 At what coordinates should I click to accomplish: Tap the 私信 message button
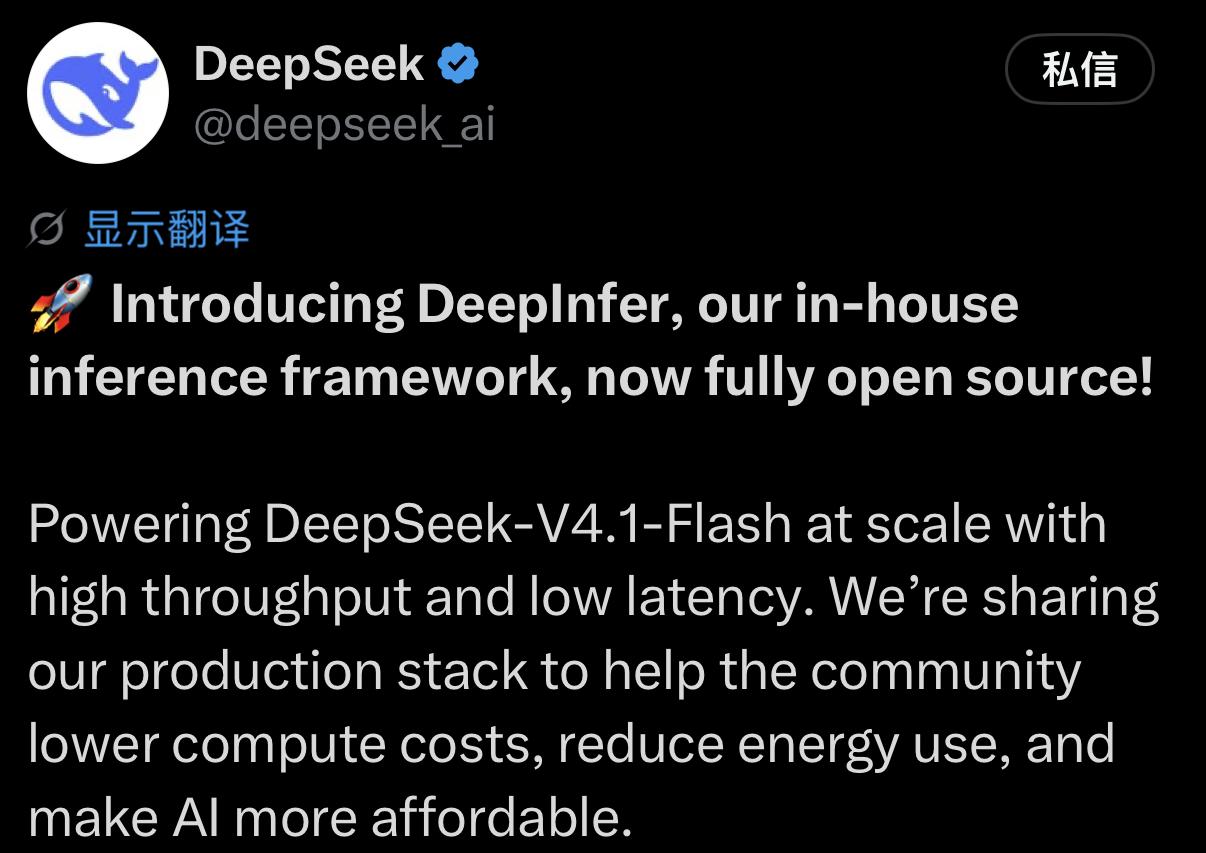tap(1080, 70)
